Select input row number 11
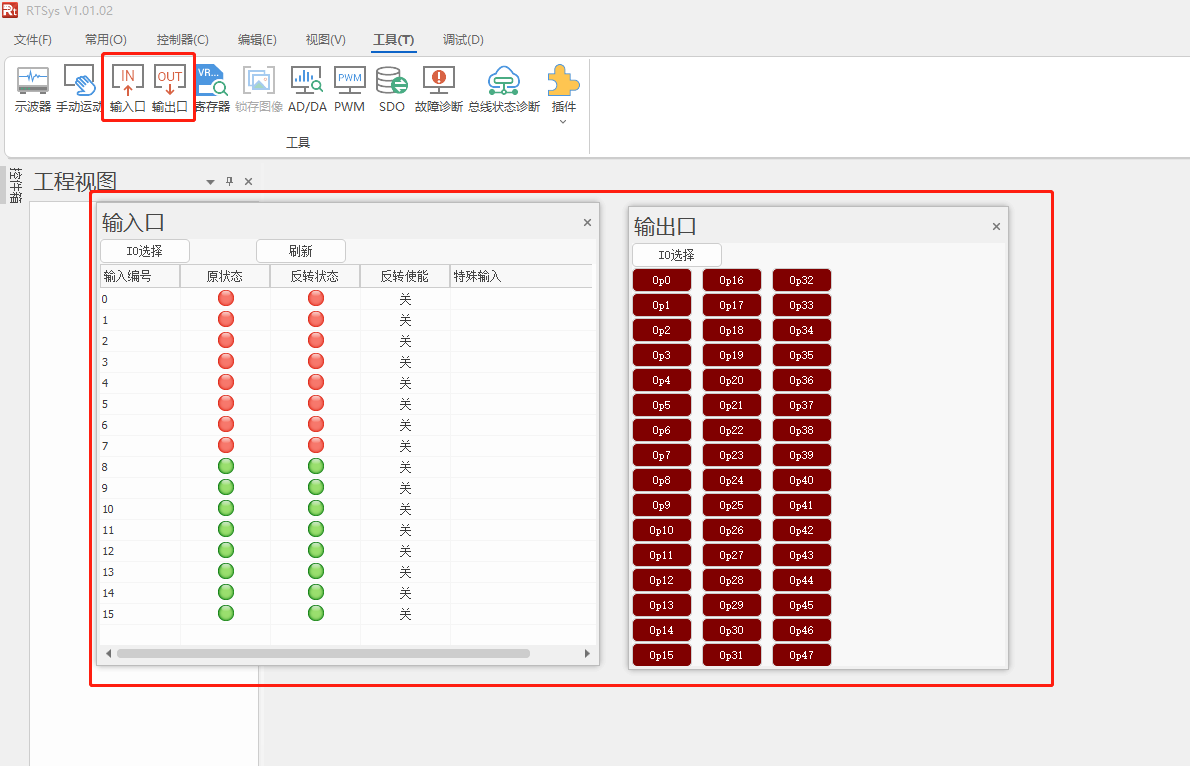 click(347, 530)
